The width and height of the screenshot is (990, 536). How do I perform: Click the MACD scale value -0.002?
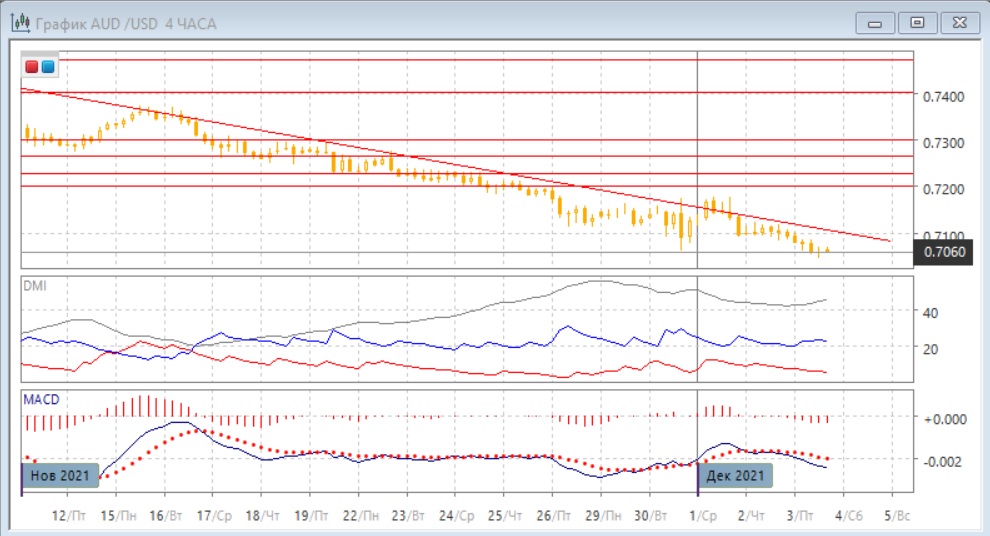942,461
